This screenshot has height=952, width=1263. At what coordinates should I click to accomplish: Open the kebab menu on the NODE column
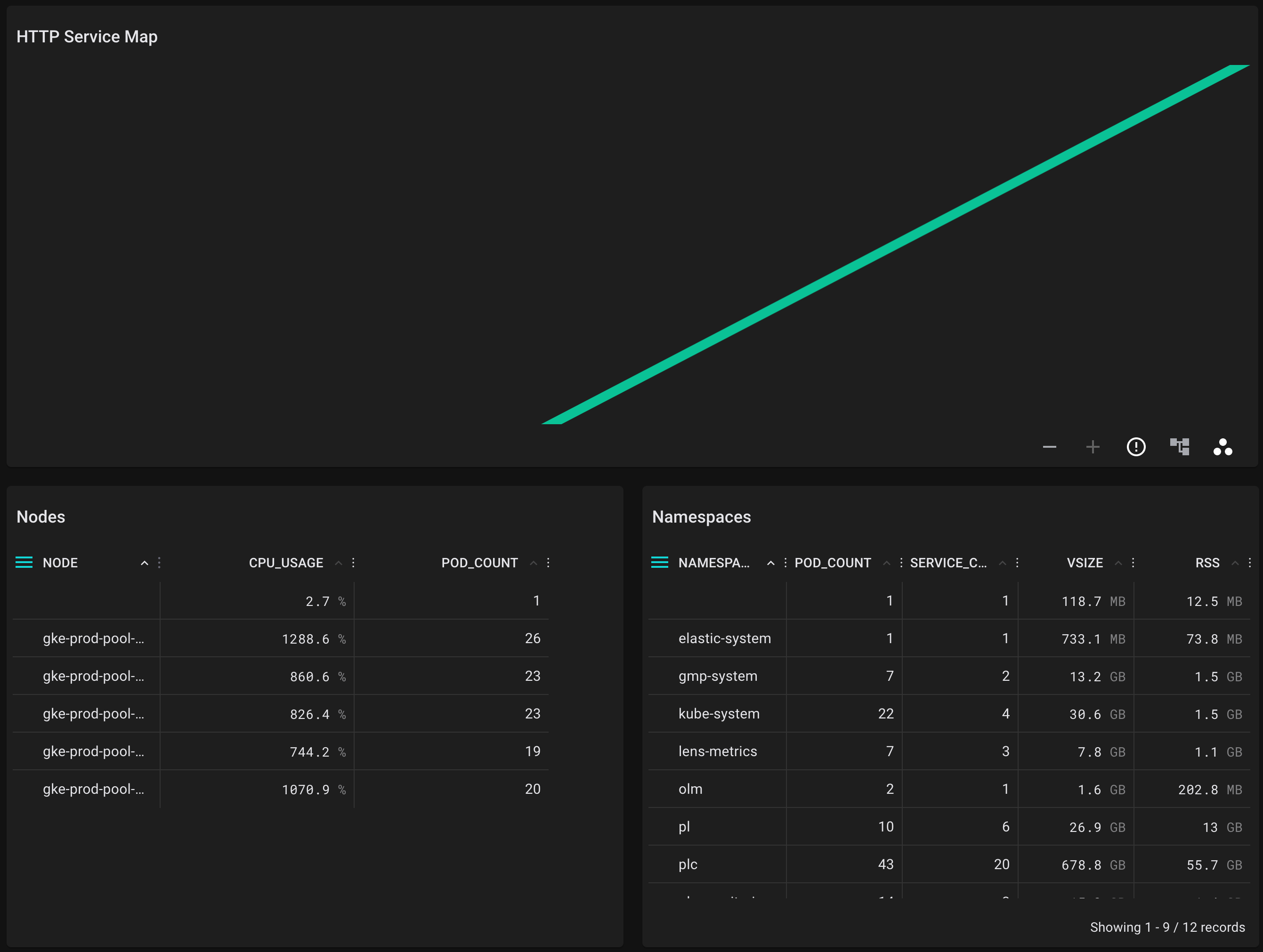[159, 562]
